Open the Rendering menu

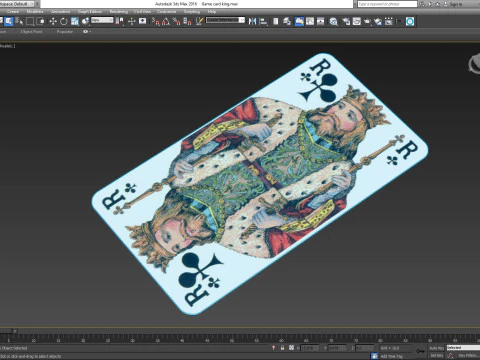tap(119, 11)
